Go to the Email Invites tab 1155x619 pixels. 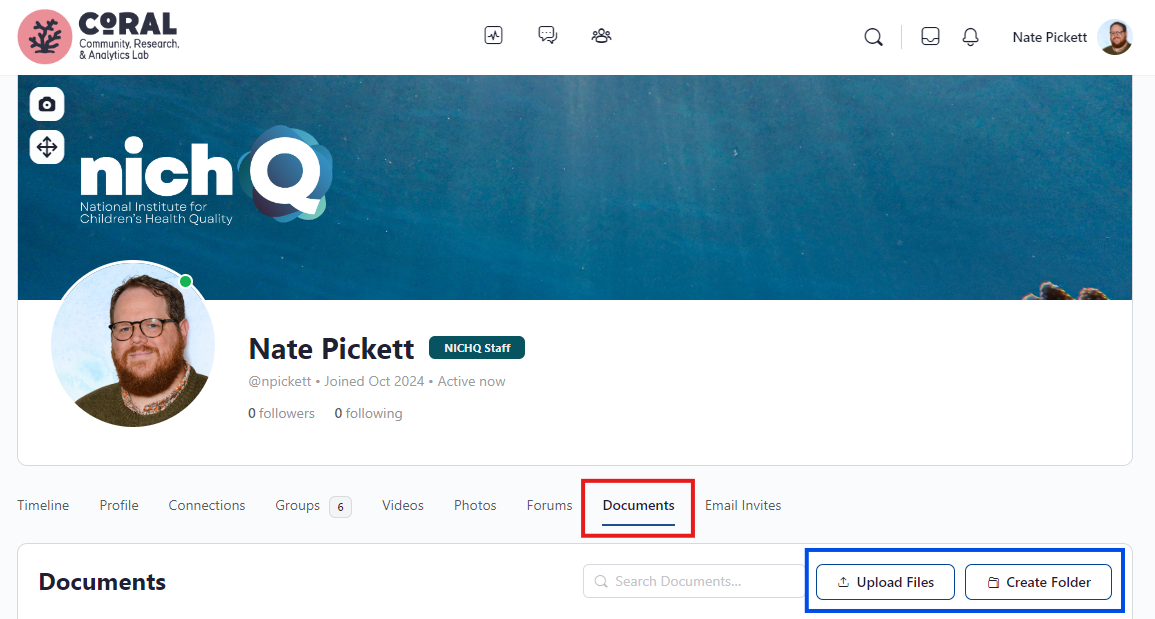[x=743, y=505]
